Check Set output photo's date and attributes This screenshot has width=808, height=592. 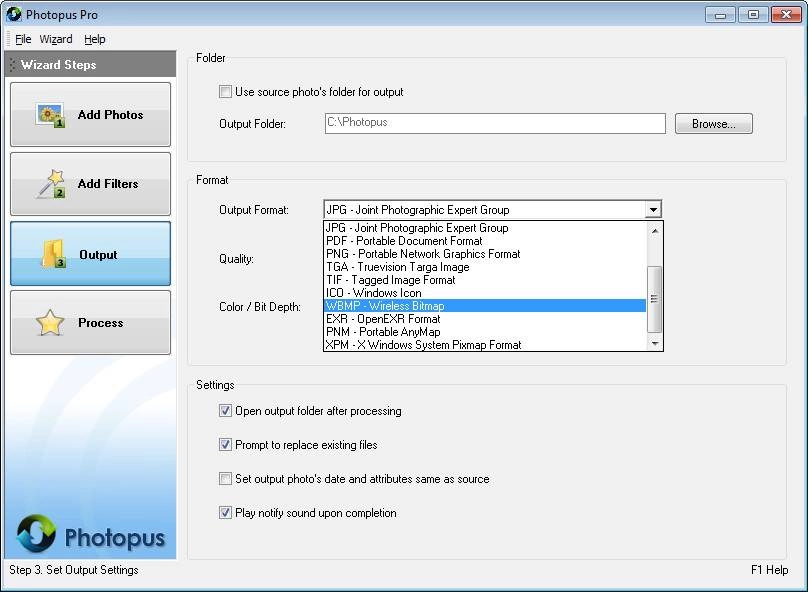point(225,479)
